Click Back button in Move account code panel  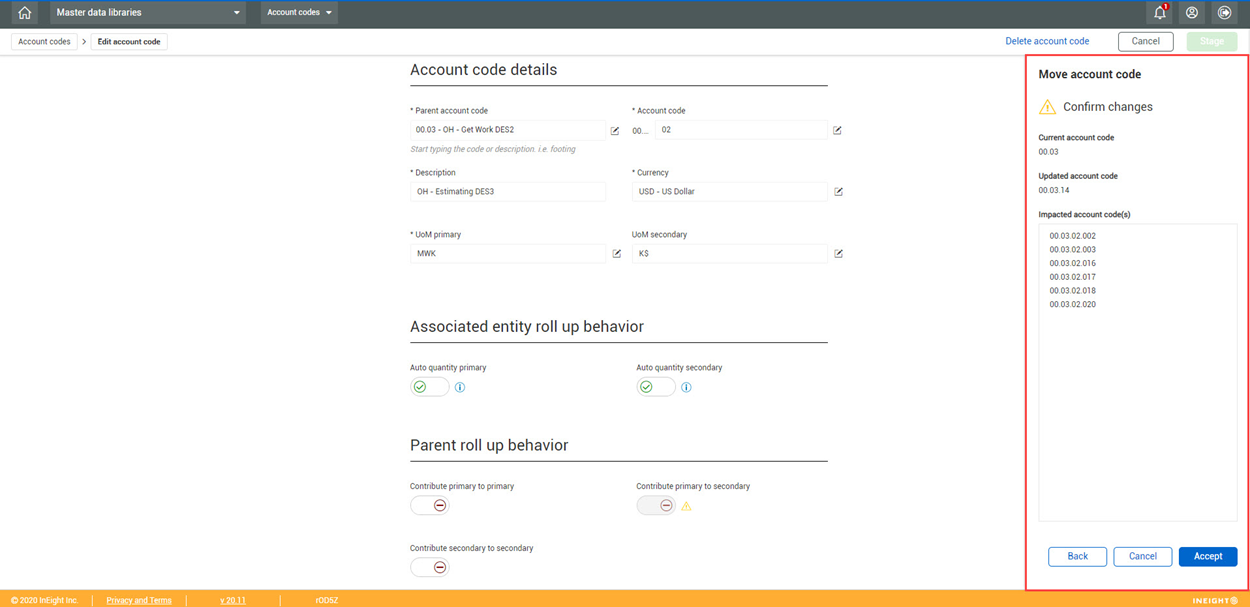tap(1077, 556)
